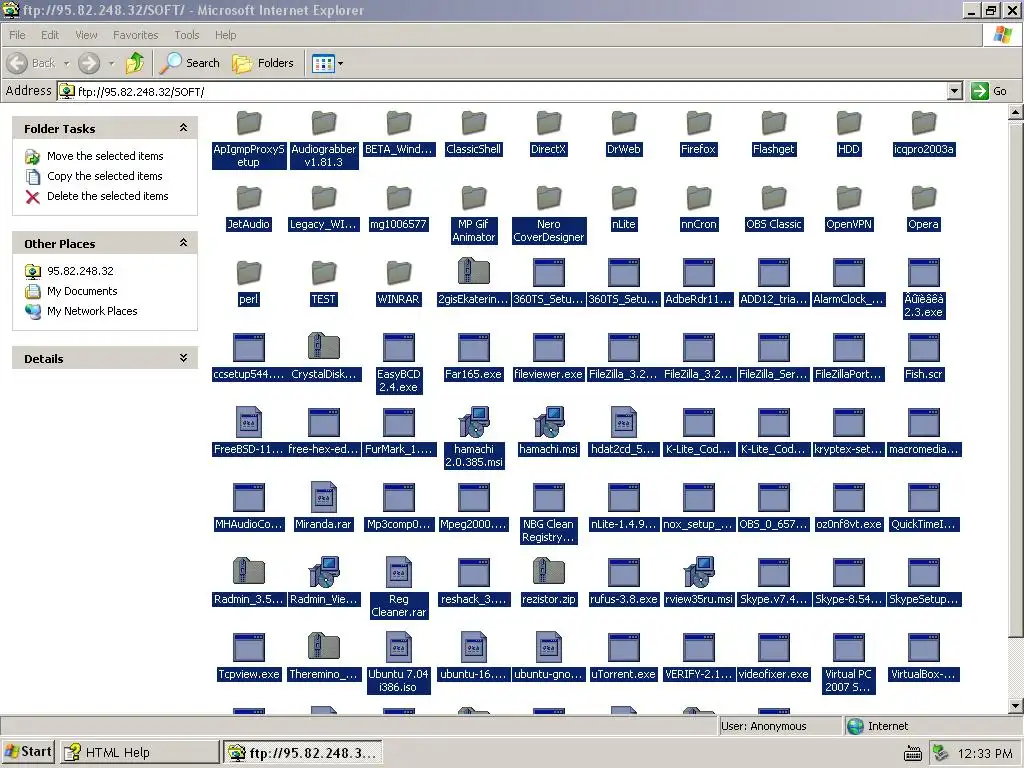Open the Back history dropdown arrow
1024x768 pixels.
(x=66, y=63)
